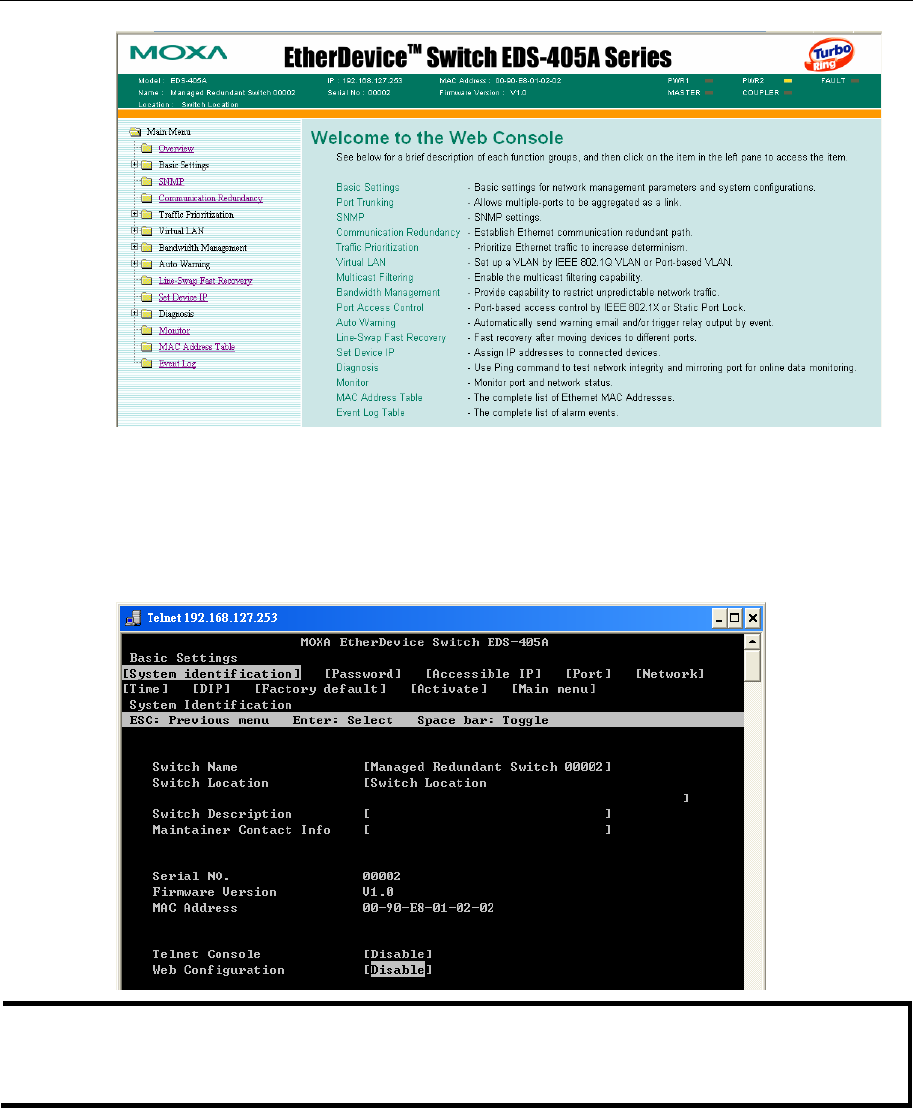Click the MOXA logo

[179, 53]
